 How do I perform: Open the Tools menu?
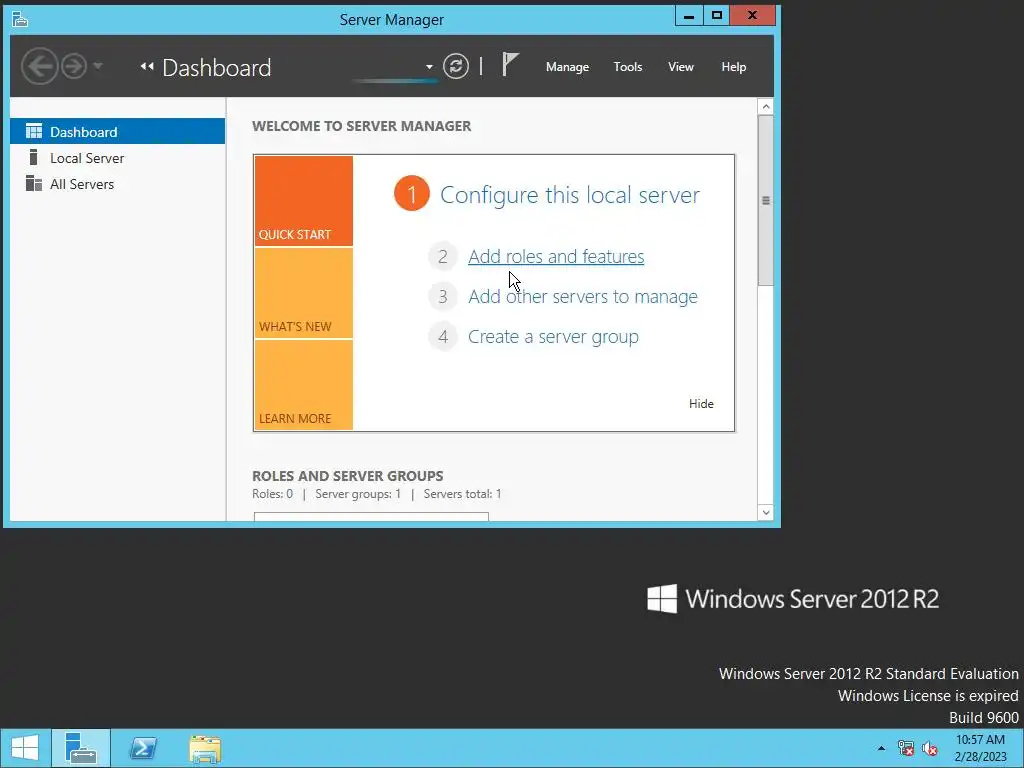point(628,67)
